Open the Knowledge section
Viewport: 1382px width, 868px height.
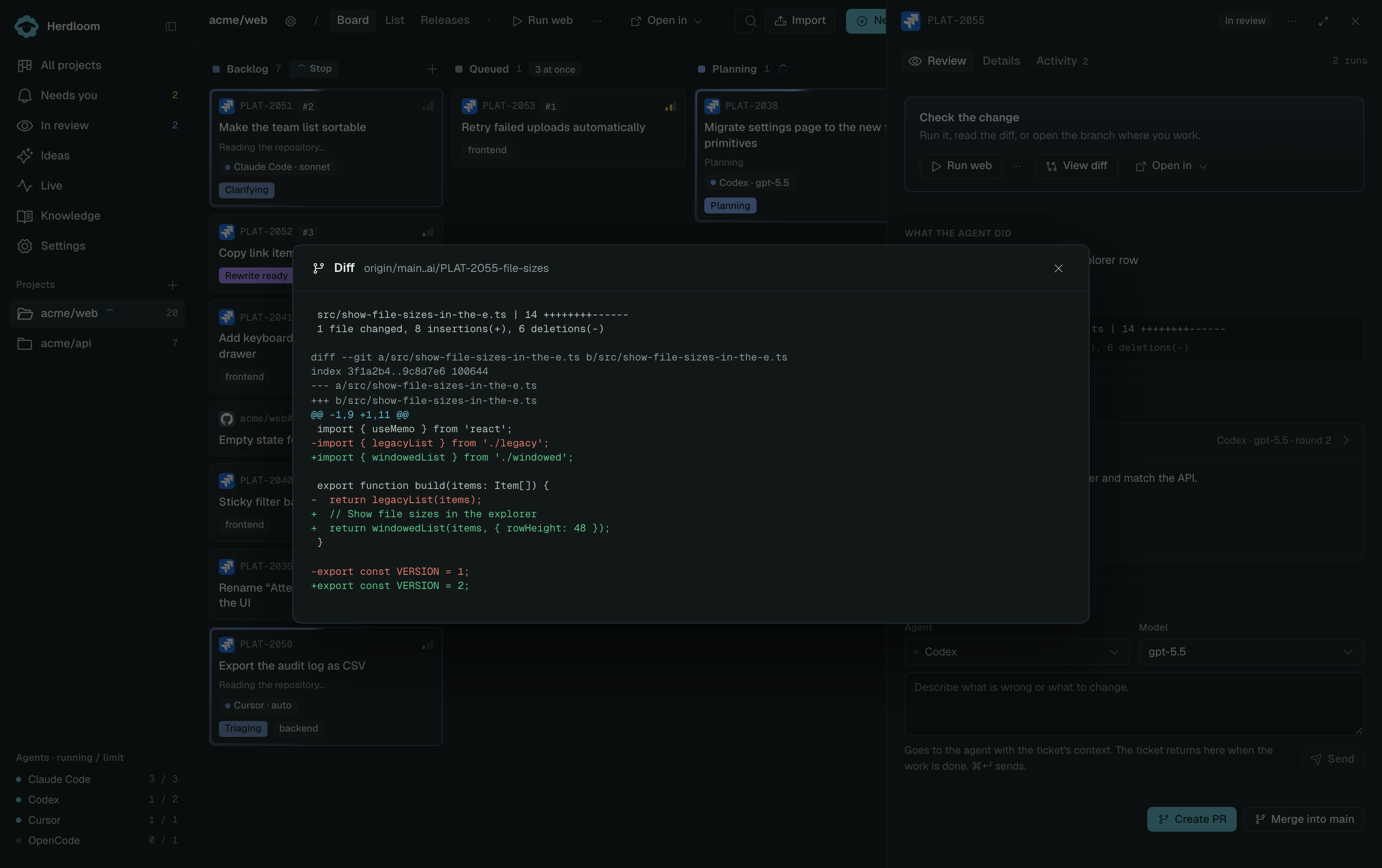pos(97,216)
